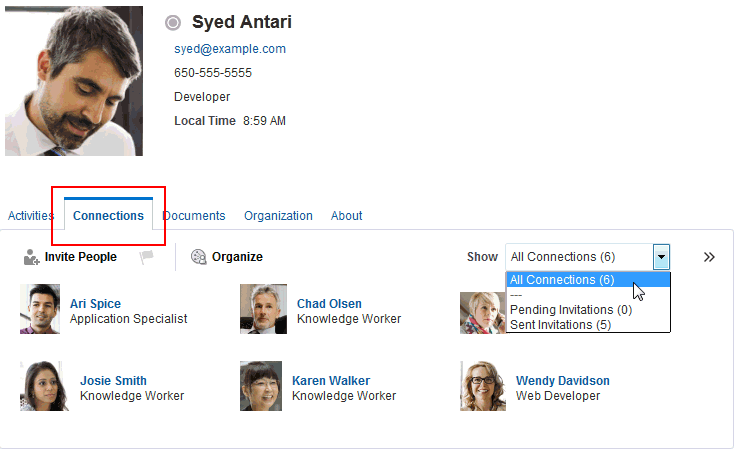
Task: Click the Organize connections icon
Action: pyautogui.click(x=198, y=257)
